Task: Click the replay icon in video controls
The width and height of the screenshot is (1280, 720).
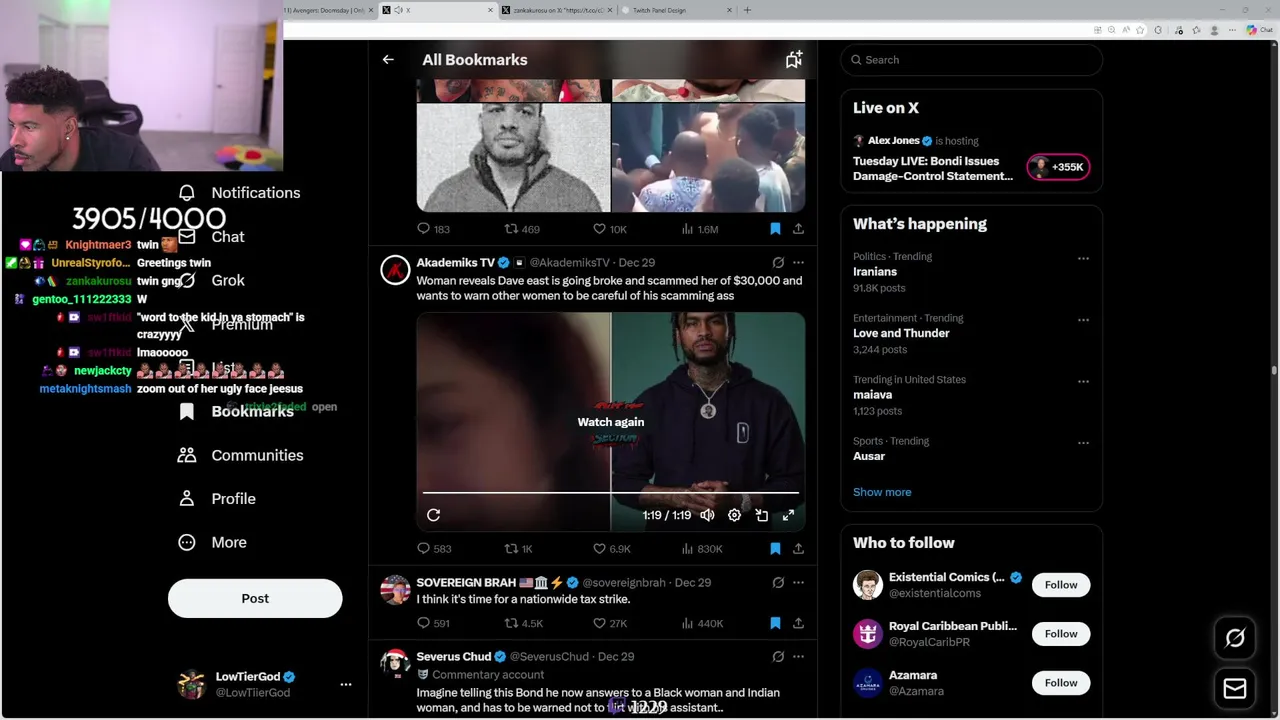Action: click(433, 515)
